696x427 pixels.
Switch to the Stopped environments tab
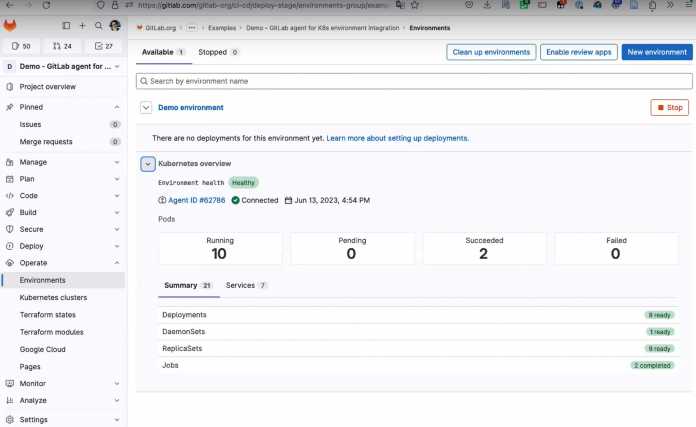click(218, 52)
